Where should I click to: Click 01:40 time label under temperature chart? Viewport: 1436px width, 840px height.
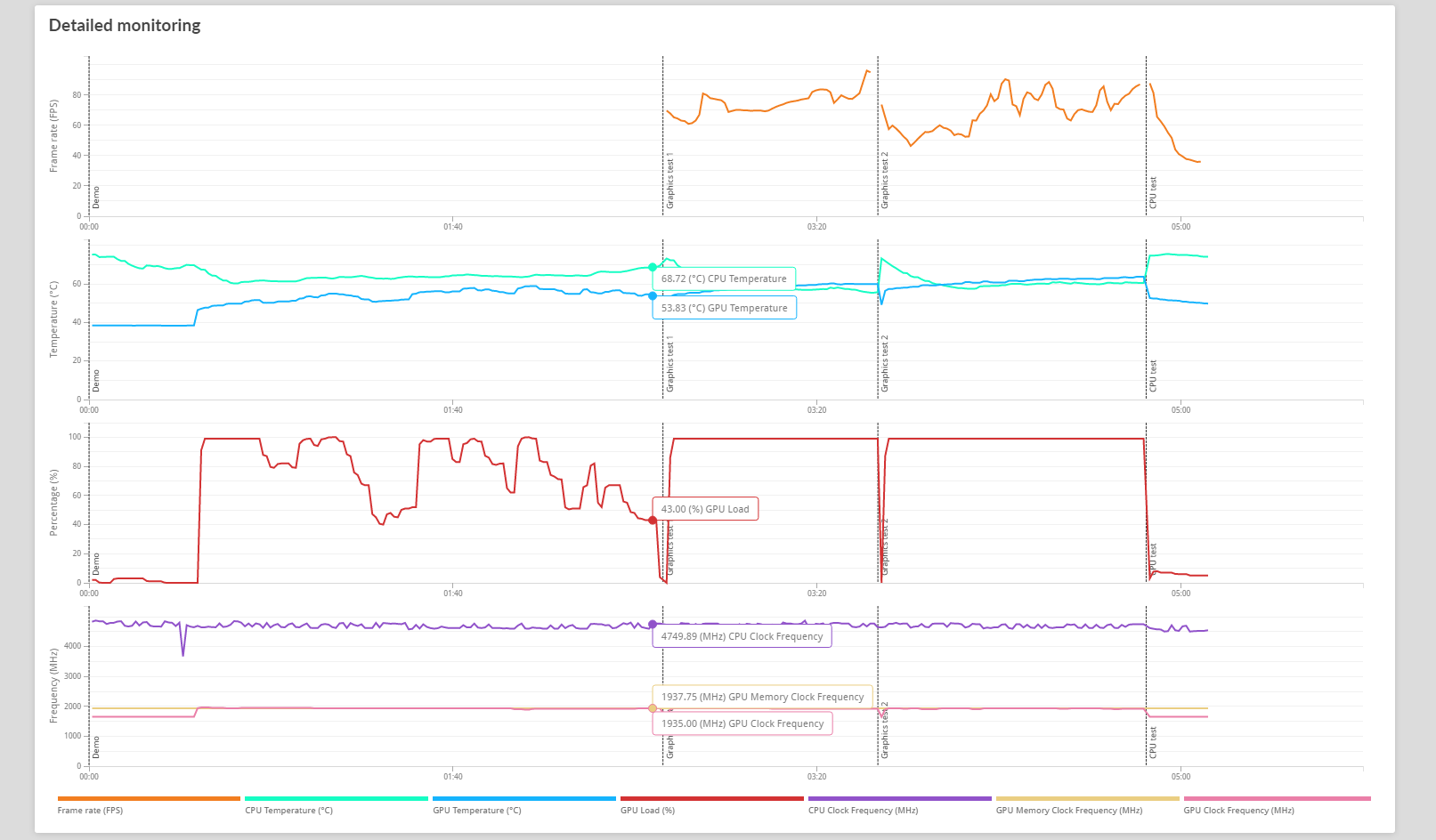pos(453,410)
